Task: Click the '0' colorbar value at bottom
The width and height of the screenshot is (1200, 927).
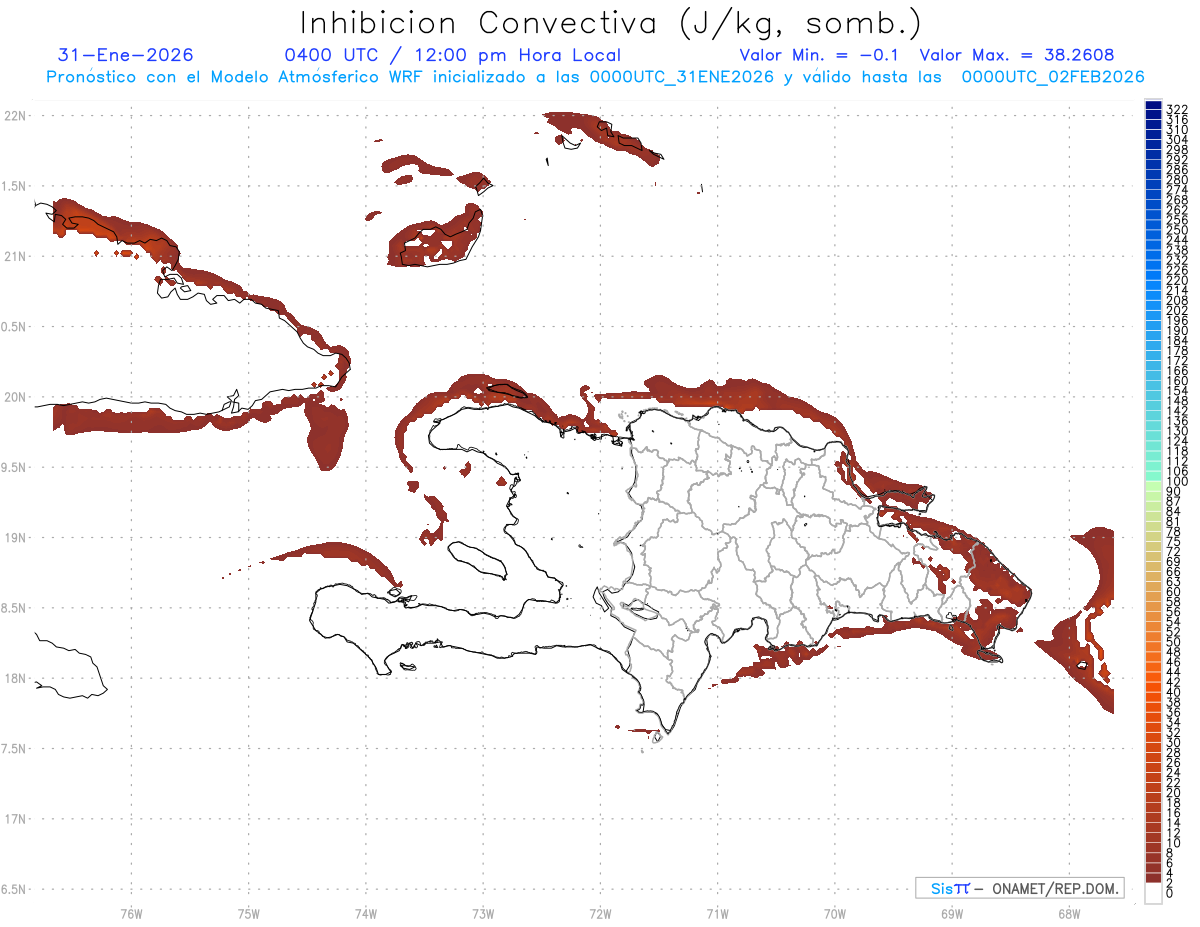Action: point(1170,891)
